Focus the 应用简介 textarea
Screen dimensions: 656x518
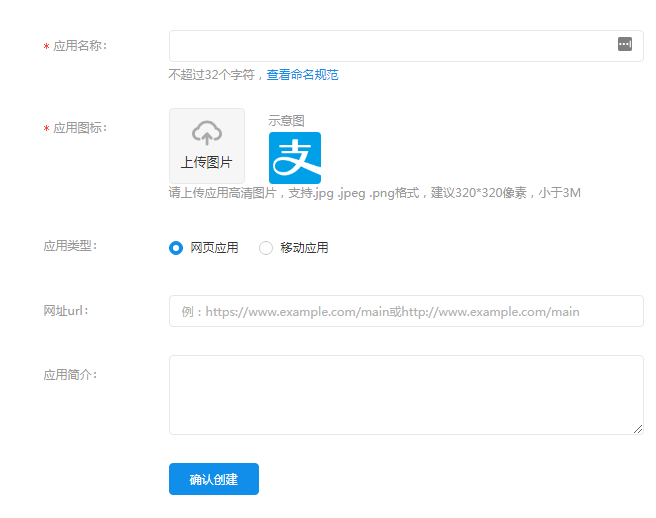[x=405, y=394]
